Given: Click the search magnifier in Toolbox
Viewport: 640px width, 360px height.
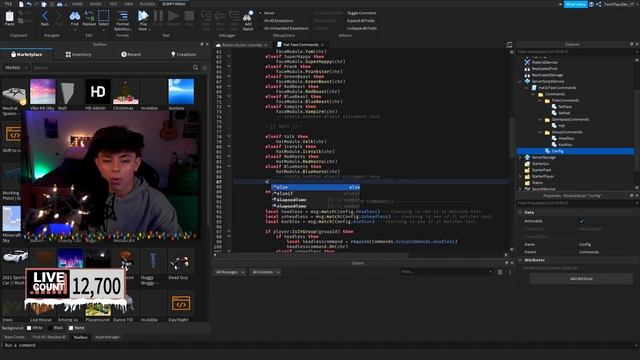Looking at the screenshot, I should tap(196, 68).
